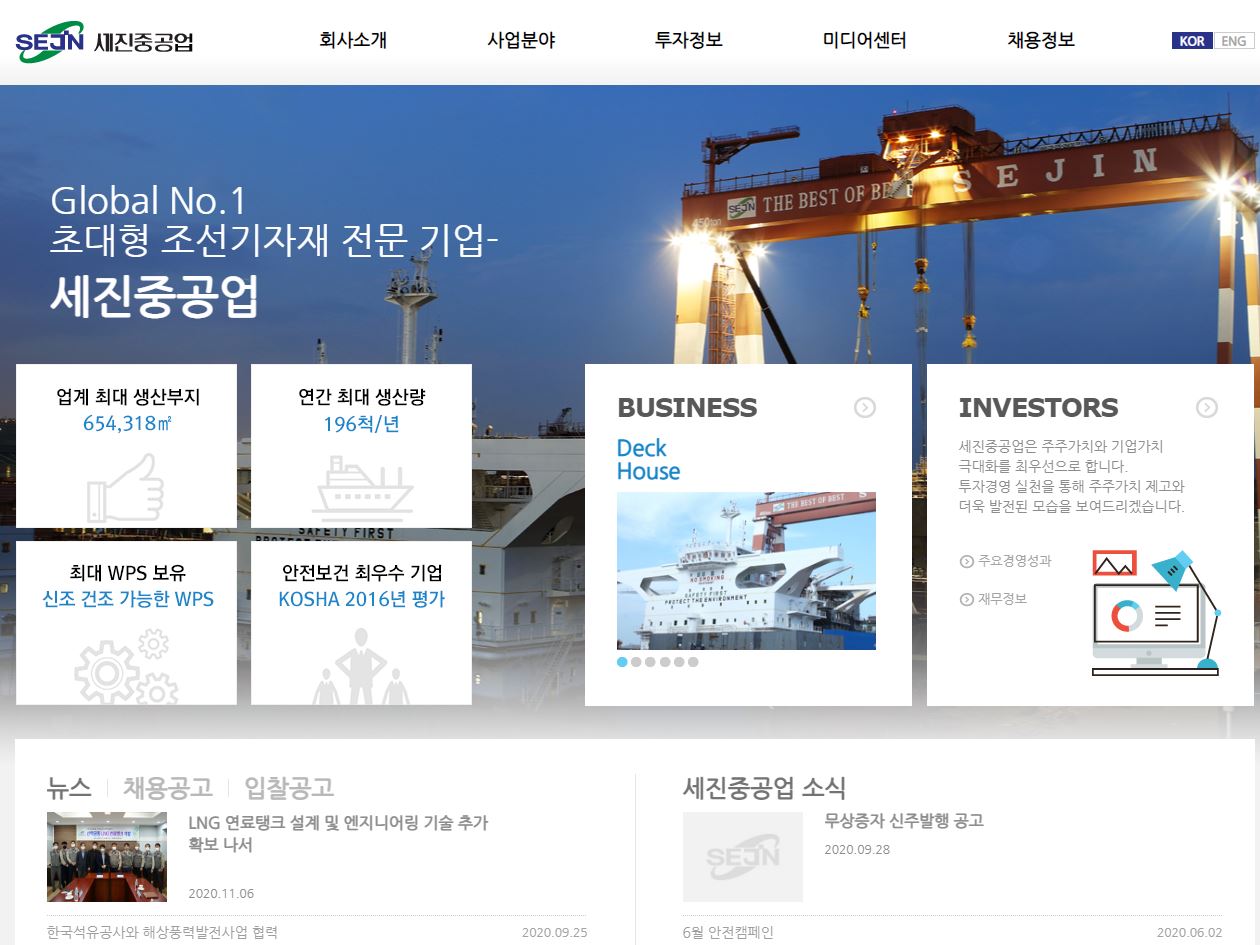The image size is (1260, 945).
Task: Open the 한국석유공사와 해상풍력발전사업 협력 article
Action: pyautogui.click(x=162, y=932)
